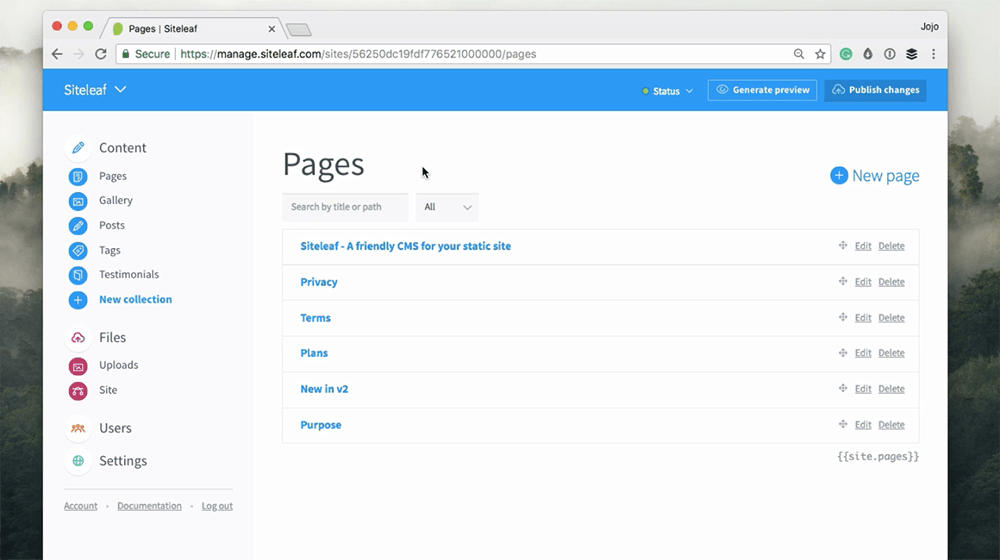Screen dimensions: 1000x560
Task: Open the Gallery collection icon
Action: pyautogui.click(x=78, y=201)
